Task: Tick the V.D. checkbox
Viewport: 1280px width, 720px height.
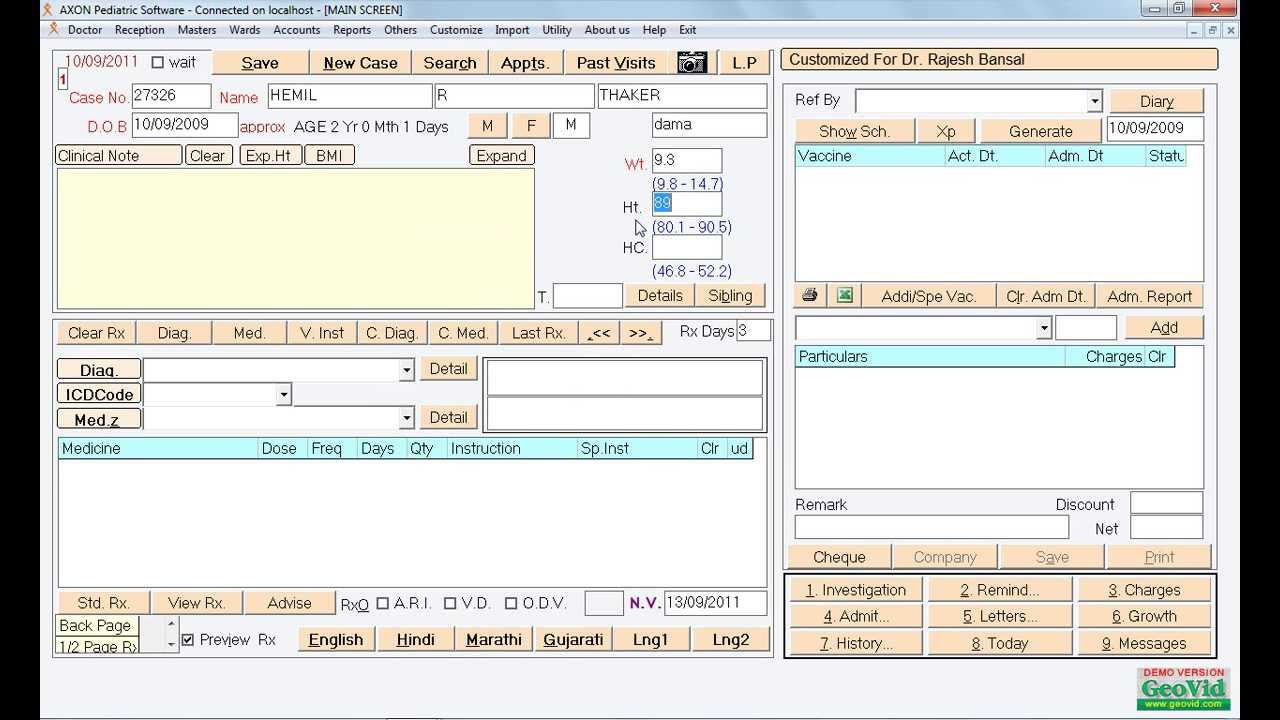Action: point(450,603)
